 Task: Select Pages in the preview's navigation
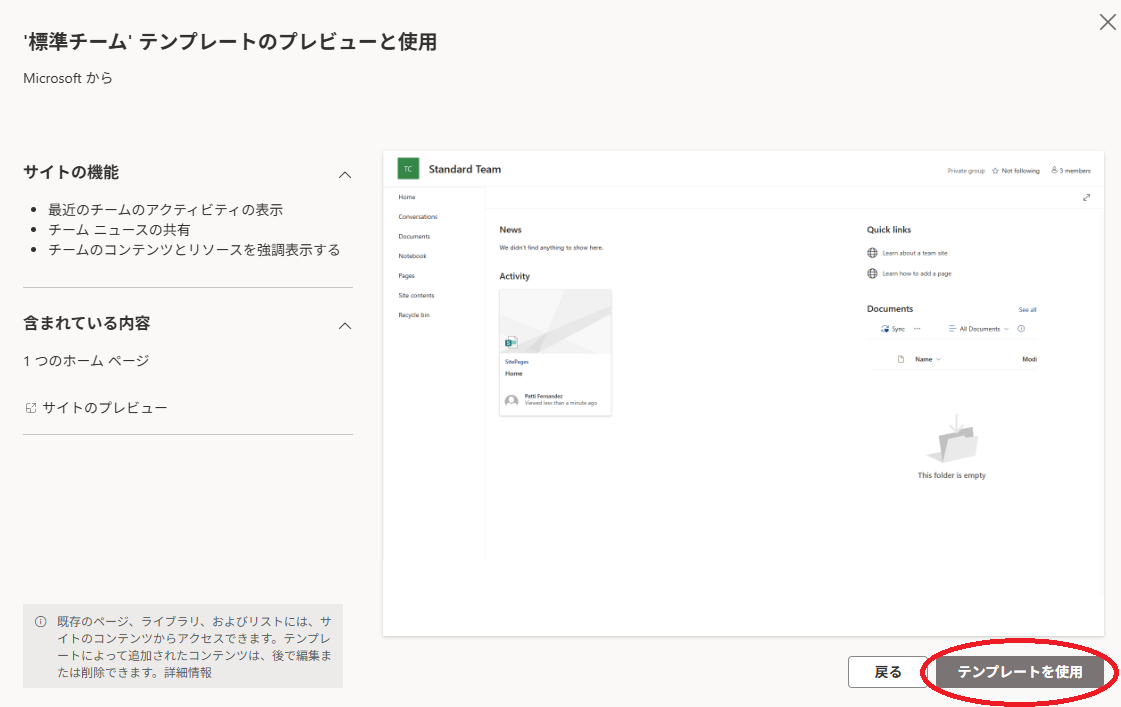point(407,276)
